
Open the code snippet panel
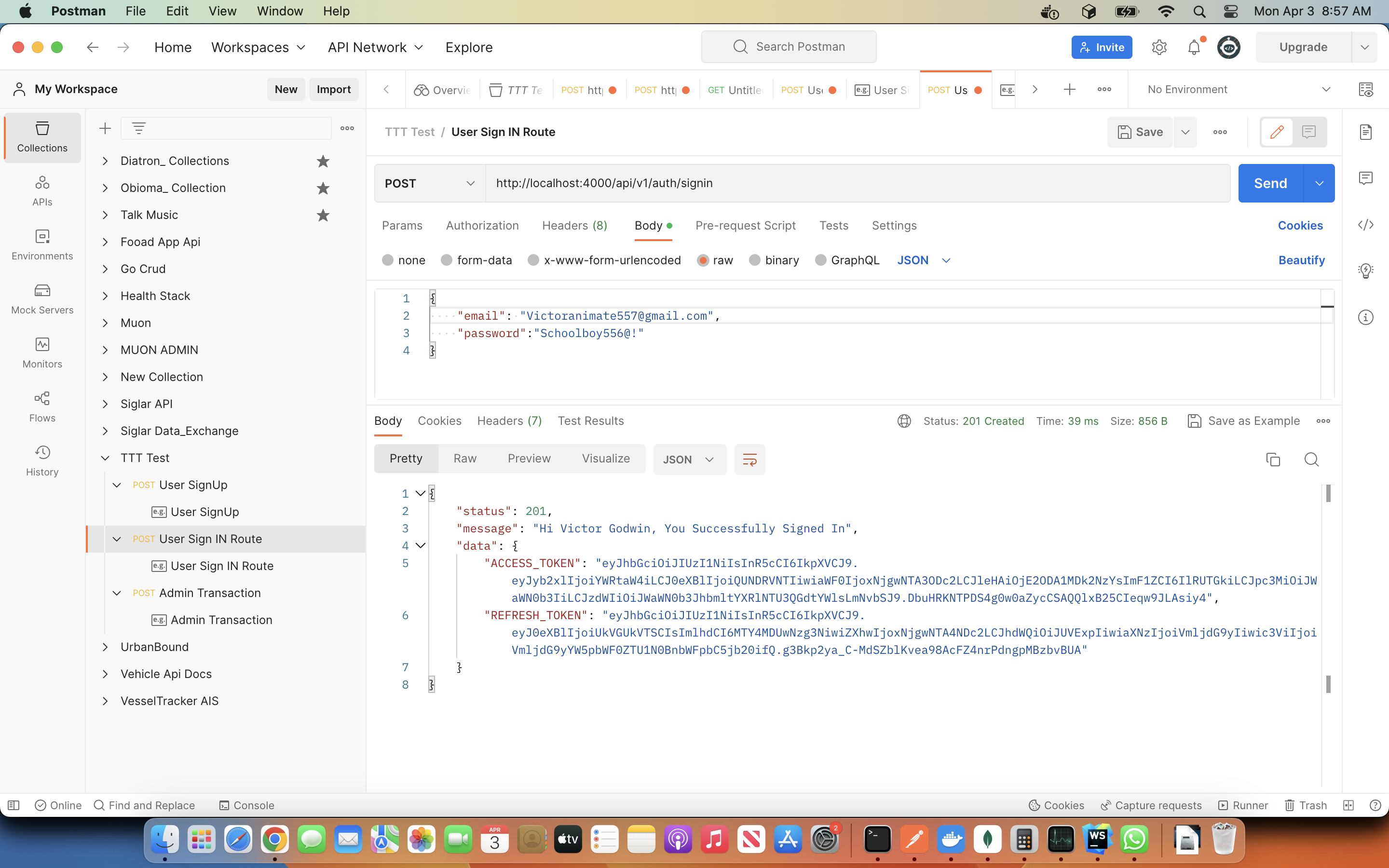1365,224
